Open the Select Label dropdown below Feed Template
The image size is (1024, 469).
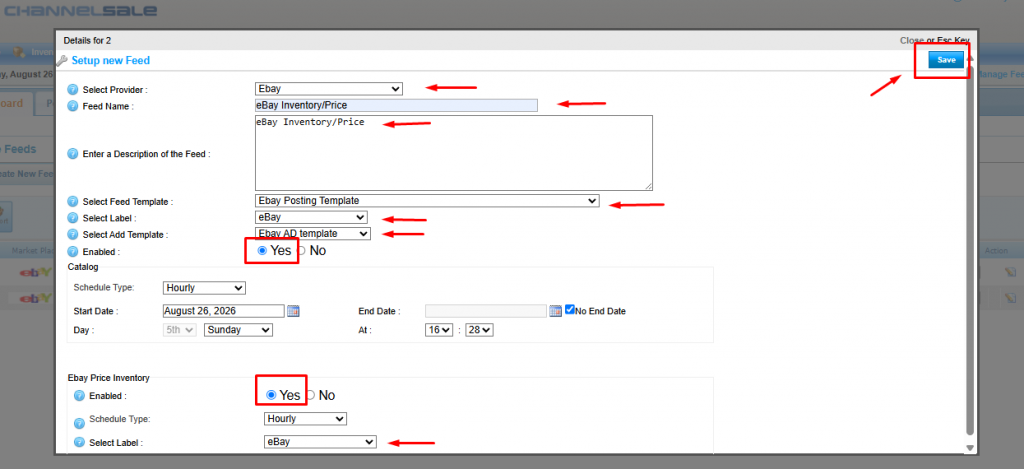tap(311, 218)
